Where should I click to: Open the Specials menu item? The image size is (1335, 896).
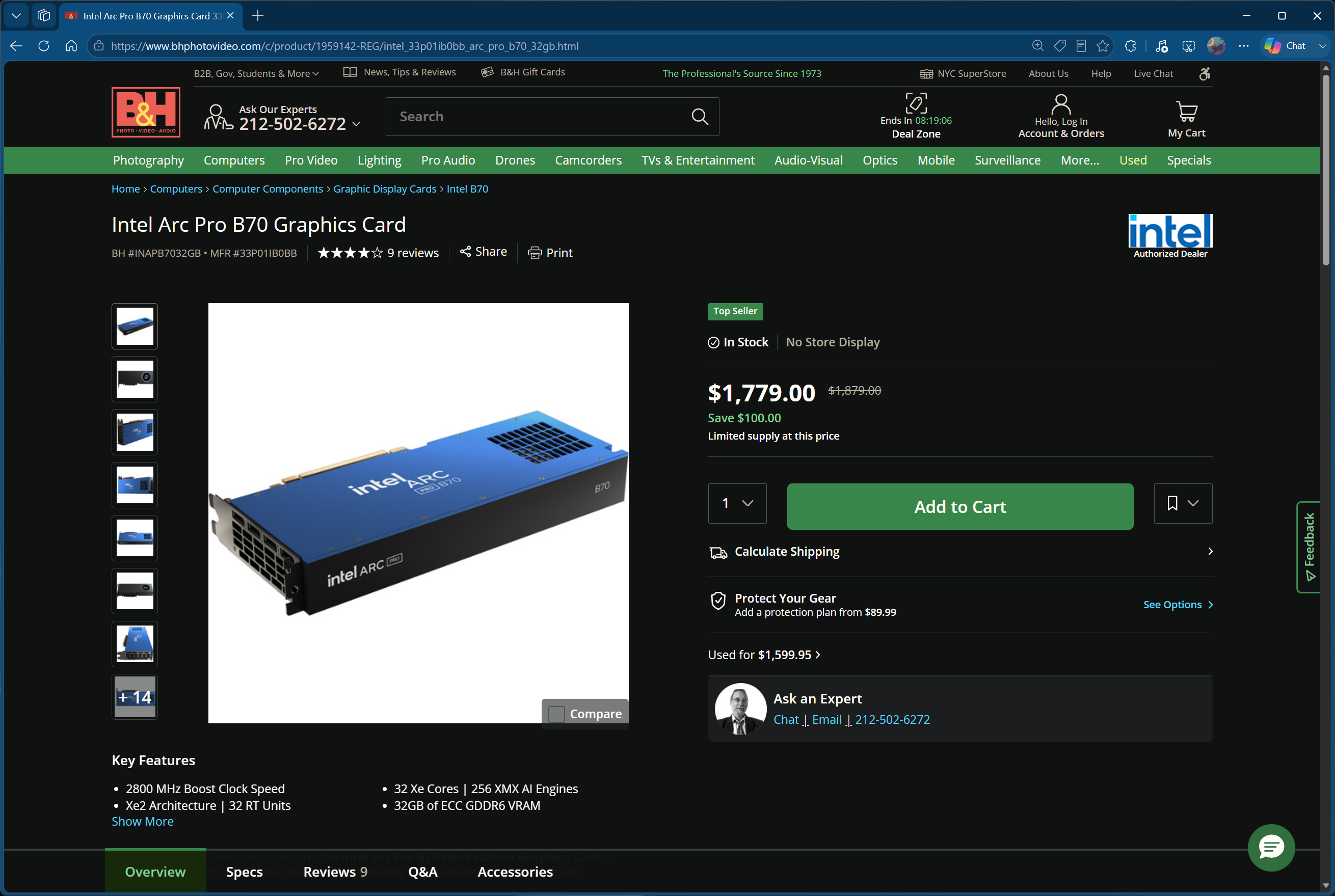[1189, 160]
